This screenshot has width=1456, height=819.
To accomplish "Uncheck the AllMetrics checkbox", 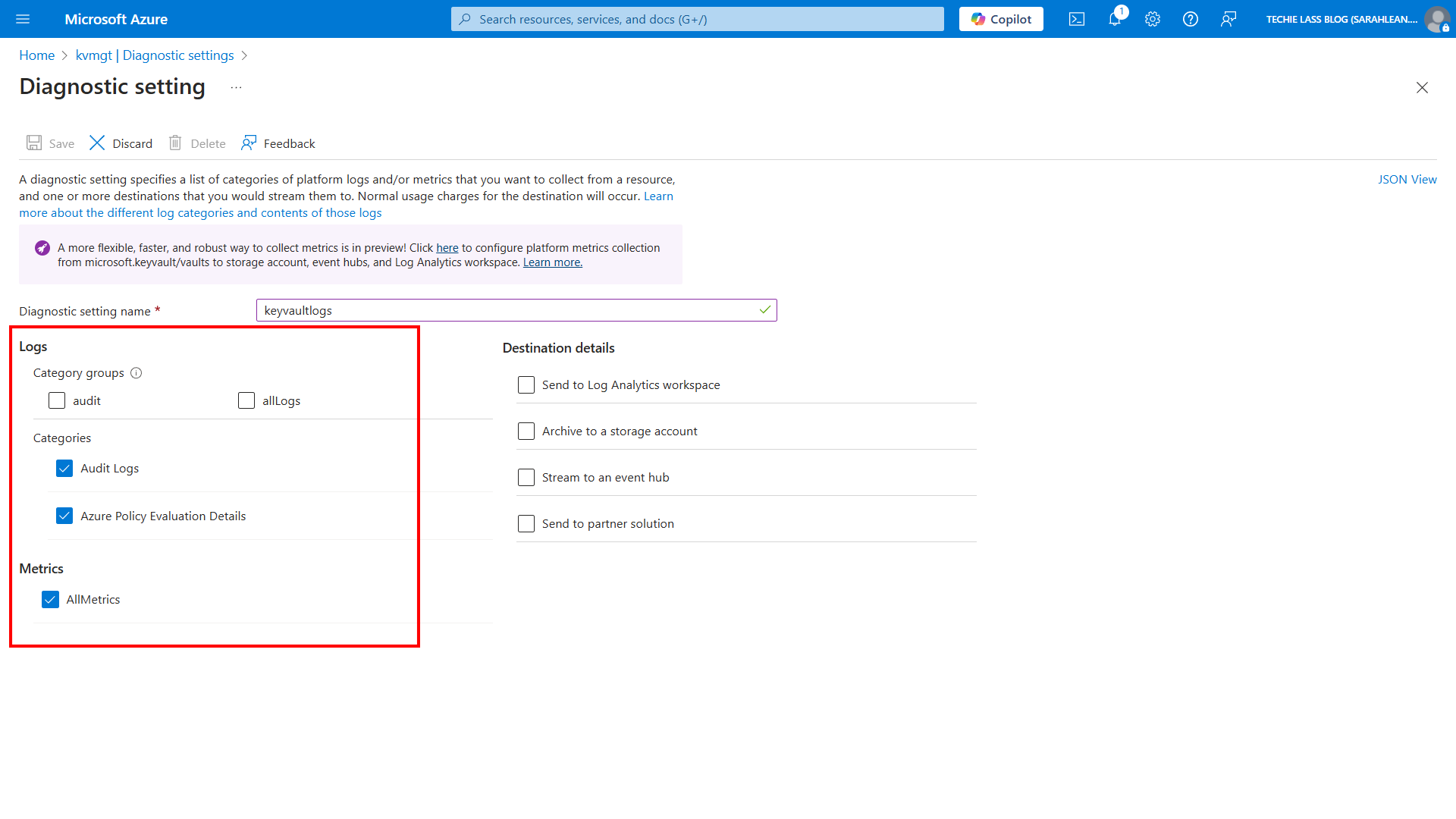I will pyautogui.click(x=50, y=599).
